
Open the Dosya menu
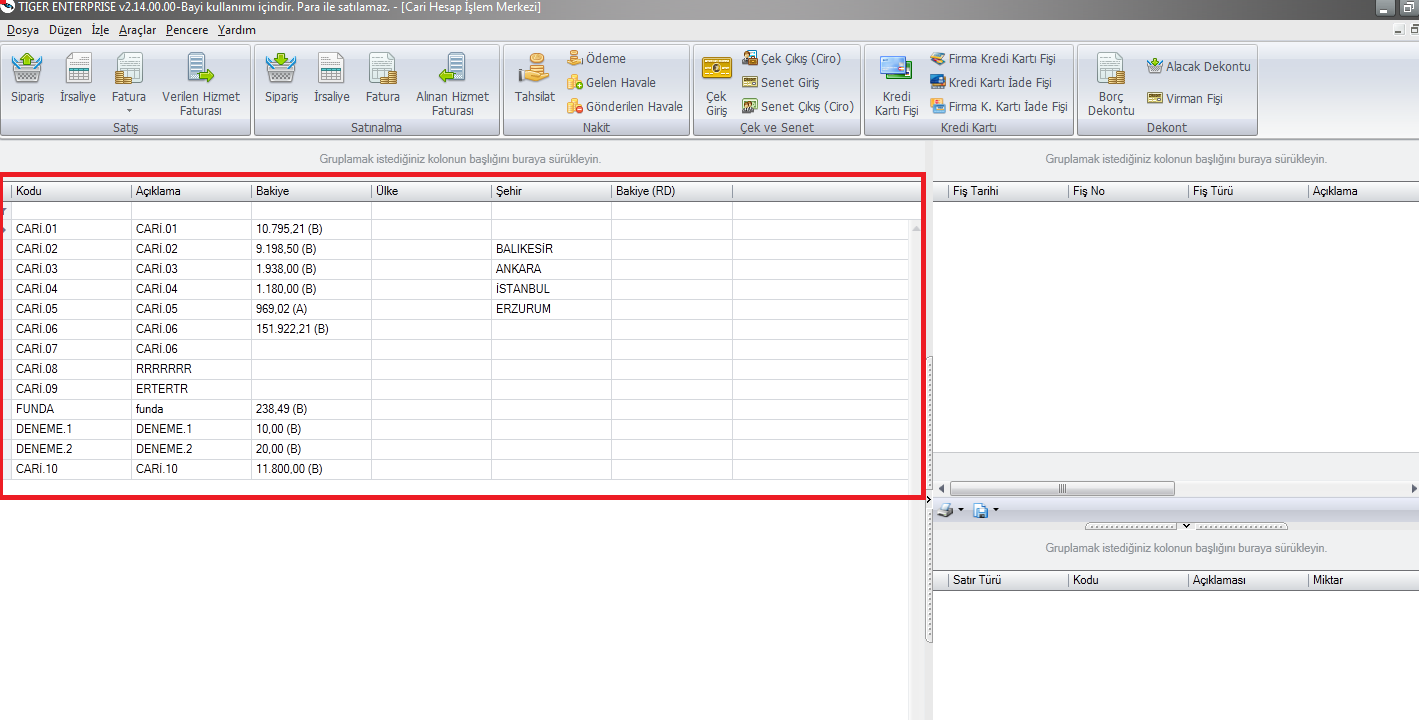click(23, 30)
